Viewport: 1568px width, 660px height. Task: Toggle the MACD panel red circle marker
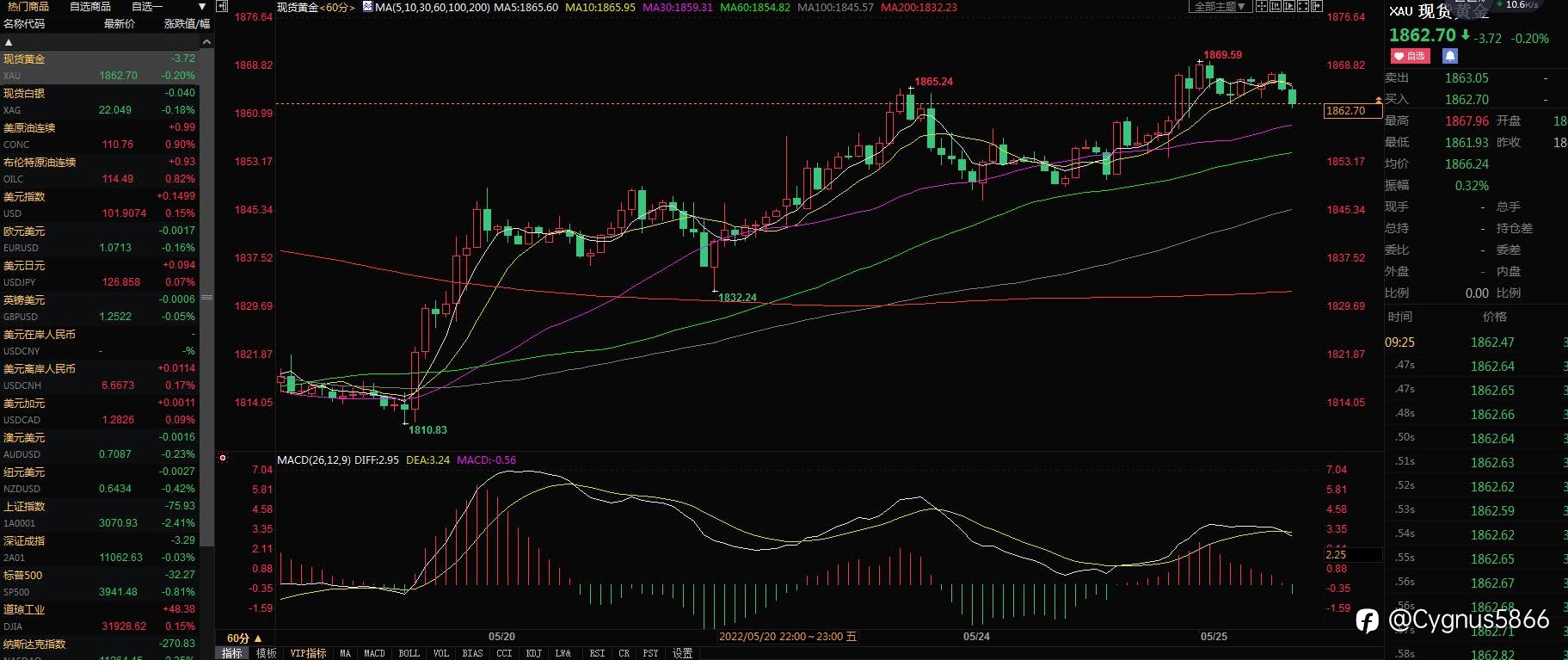[223, 458]
